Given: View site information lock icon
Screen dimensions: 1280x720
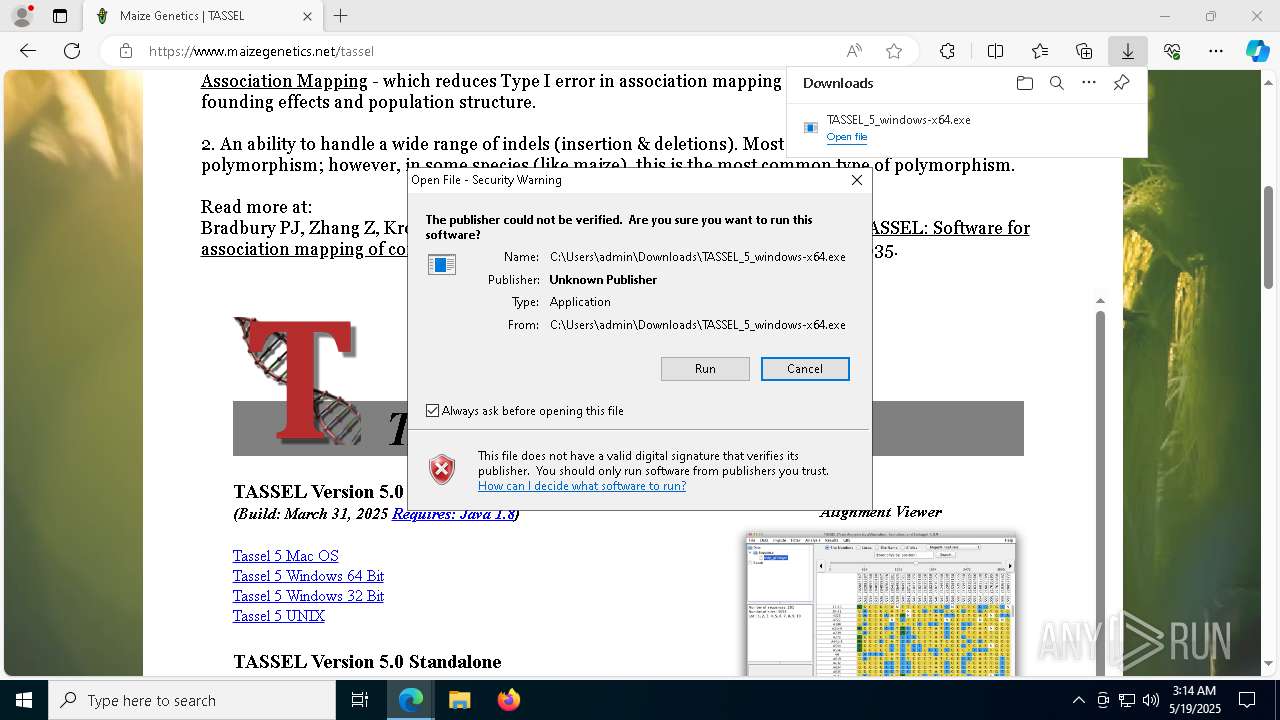Looking at the screenshot, I should 125,51.
